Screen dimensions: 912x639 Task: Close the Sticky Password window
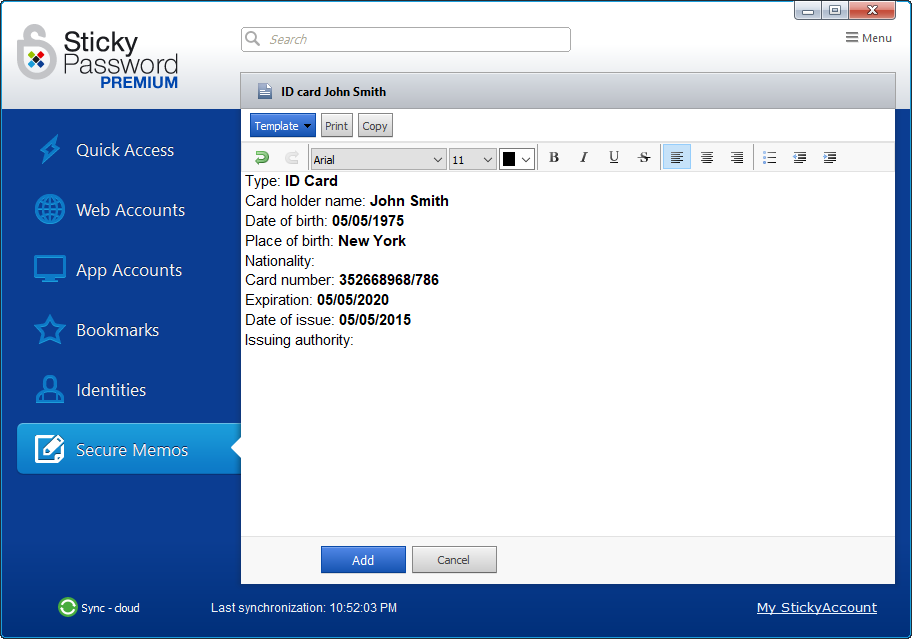(x=872, y=10)
